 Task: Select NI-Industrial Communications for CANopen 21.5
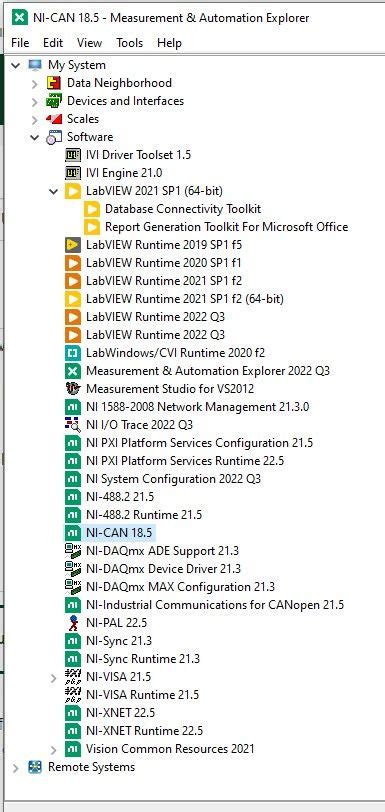tap(215, 605)
